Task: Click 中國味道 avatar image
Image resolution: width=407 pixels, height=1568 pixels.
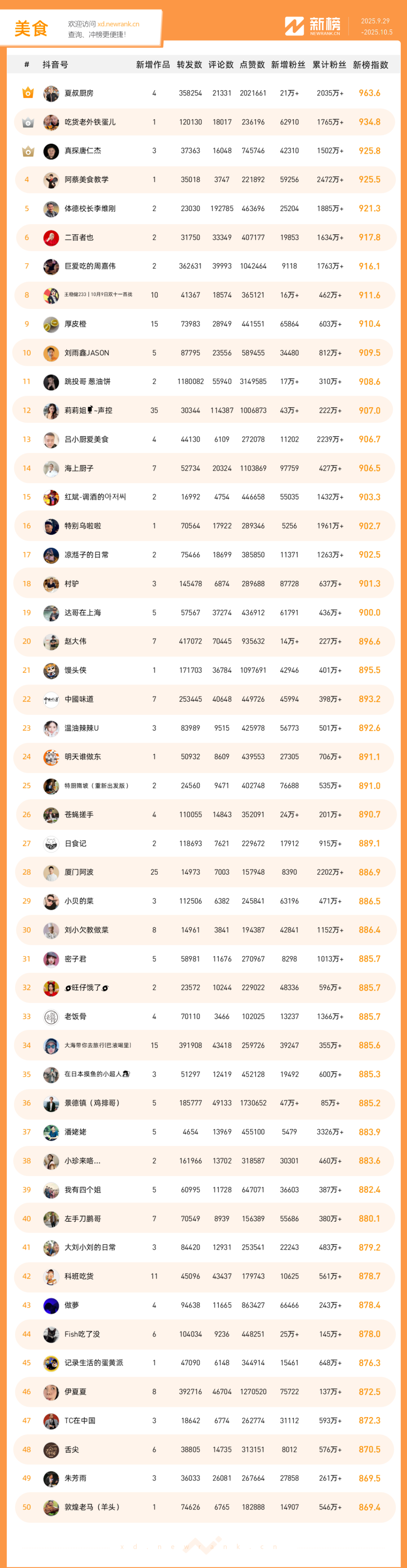Action: pyautogui.click(x=51, y=699)
